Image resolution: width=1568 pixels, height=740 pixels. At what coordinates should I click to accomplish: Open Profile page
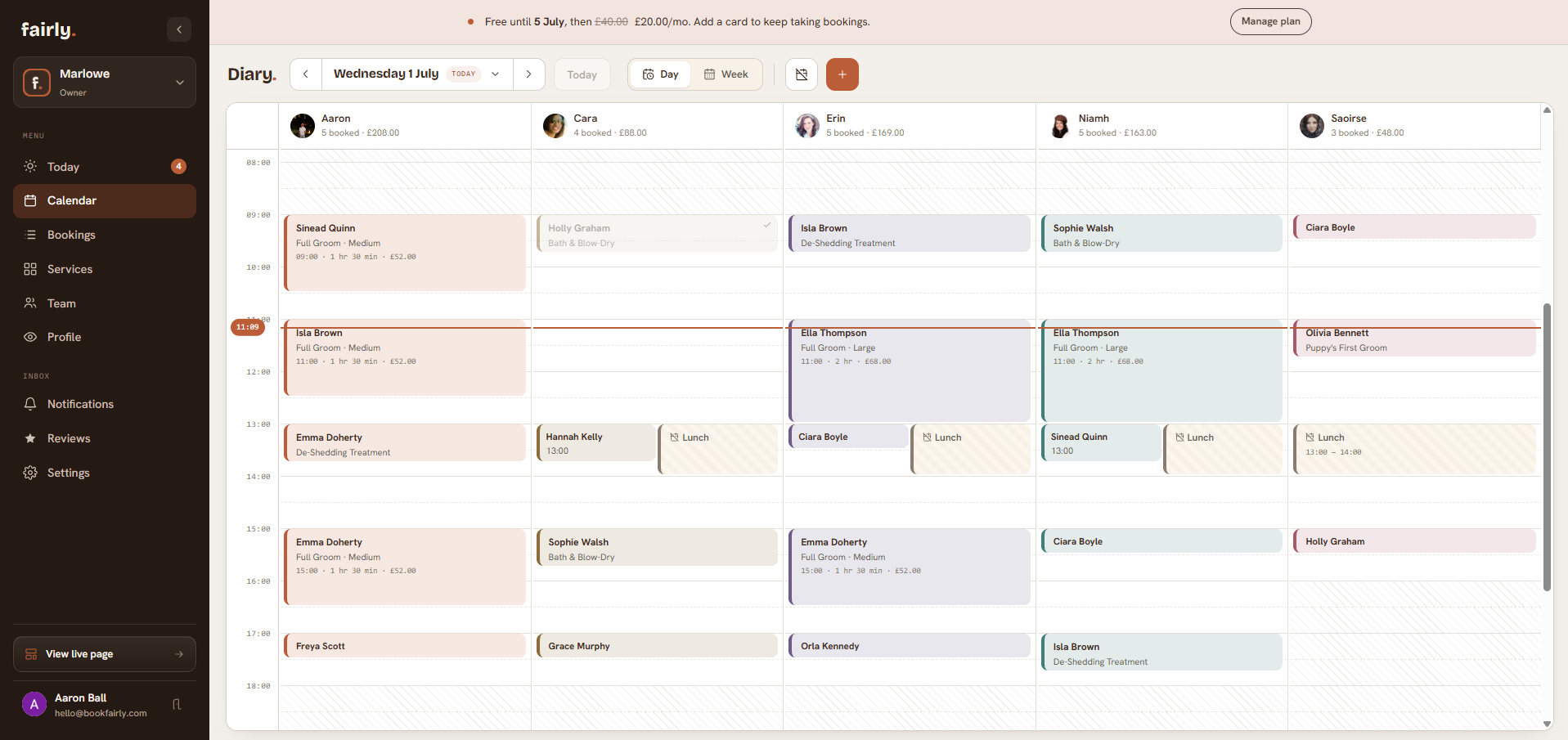pos(105,337)
